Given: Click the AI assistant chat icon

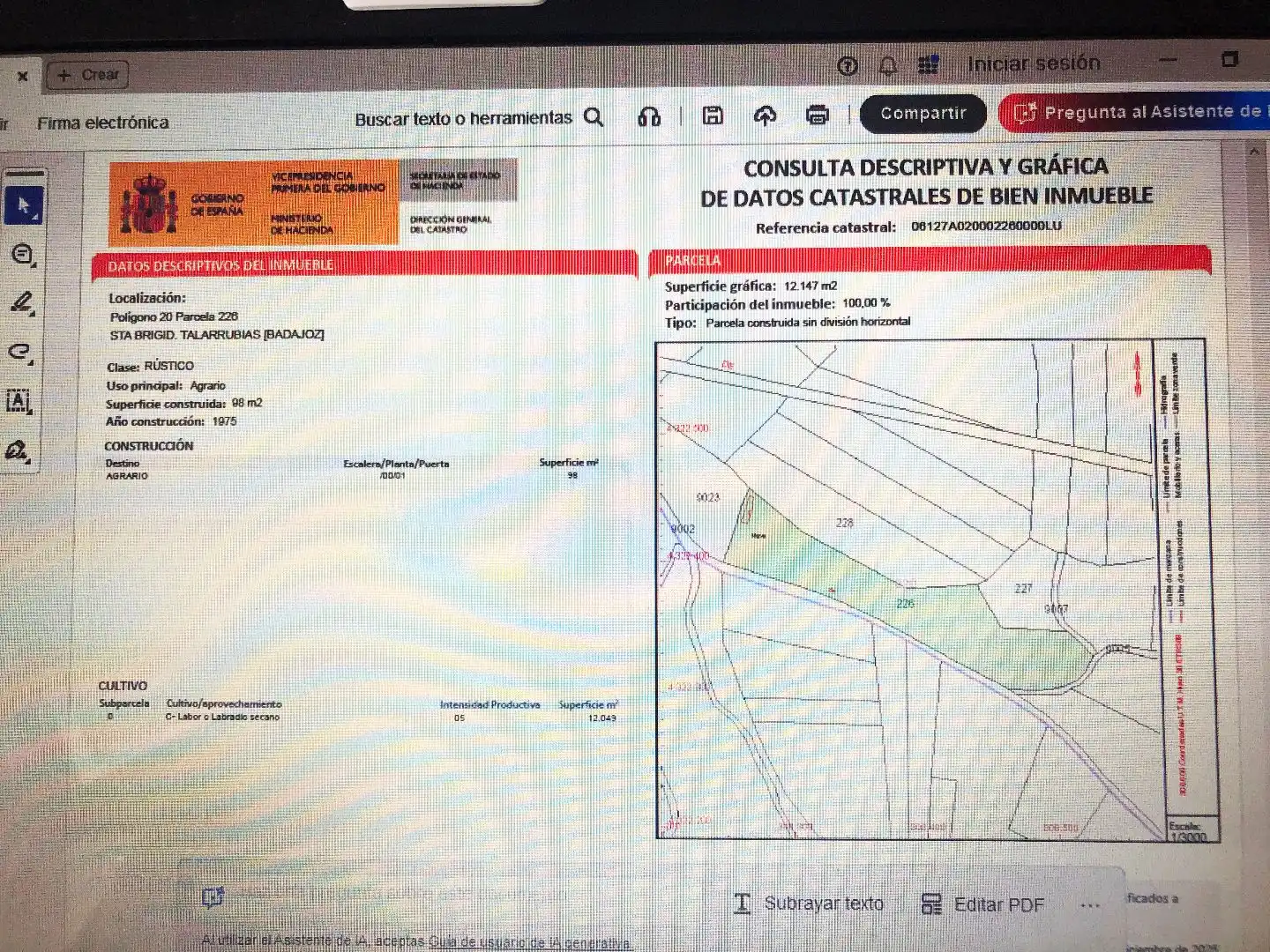Looking at the screenshot, I should pos(213,897).
